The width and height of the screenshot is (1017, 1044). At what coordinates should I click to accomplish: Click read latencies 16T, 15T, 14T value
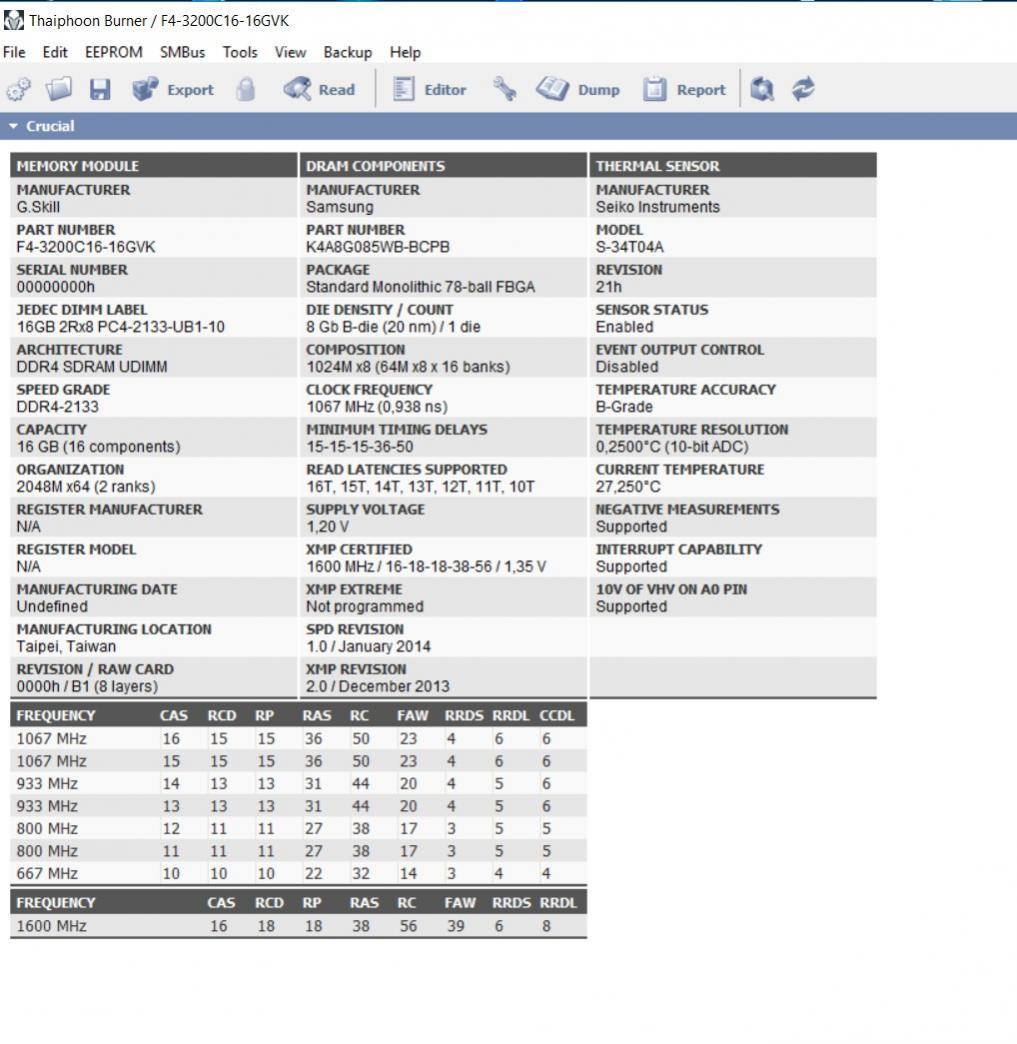(x=420, y=487)
